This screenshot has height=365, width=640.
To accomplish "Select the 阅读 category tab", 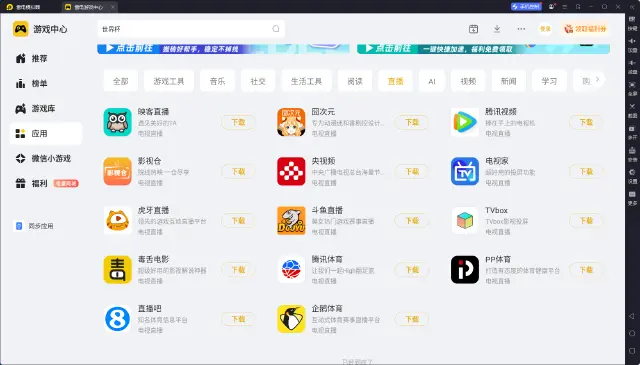I will (355, 81).
